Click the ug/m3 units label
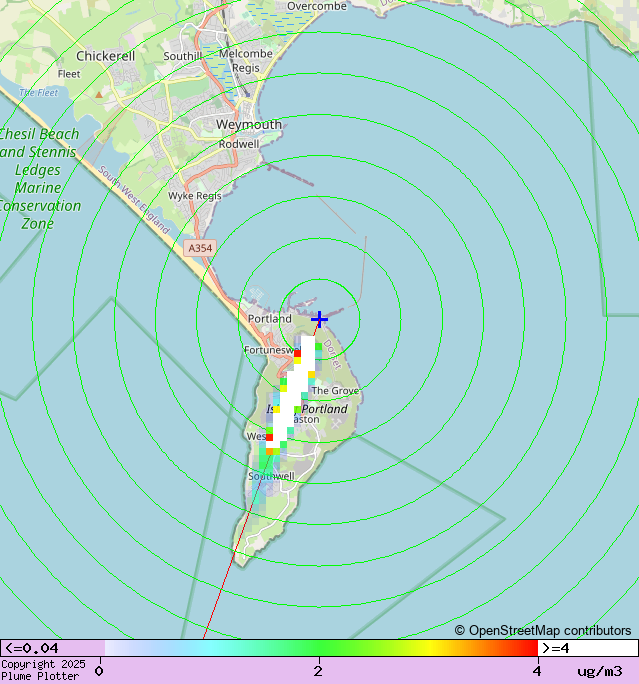Image resolution: width=639 pixels, height=684 pixels. tap(600, 671)
